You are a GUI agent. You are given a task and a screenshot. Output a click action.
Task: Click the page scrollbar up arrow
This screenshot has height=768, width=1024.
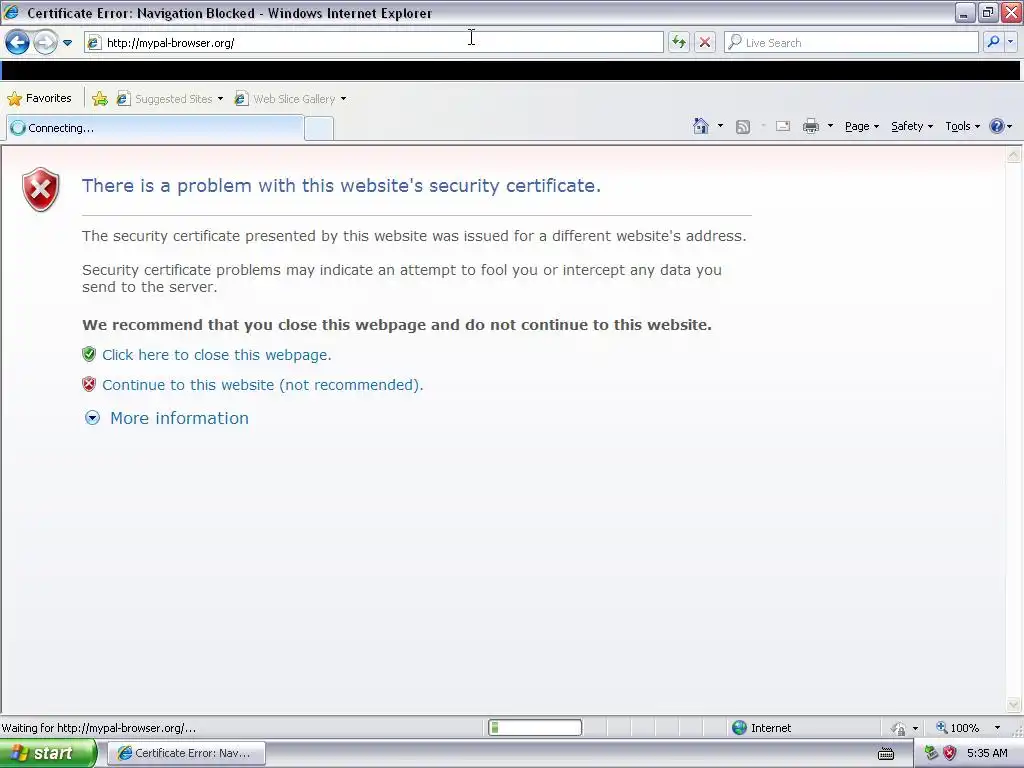pos(1014,155)
